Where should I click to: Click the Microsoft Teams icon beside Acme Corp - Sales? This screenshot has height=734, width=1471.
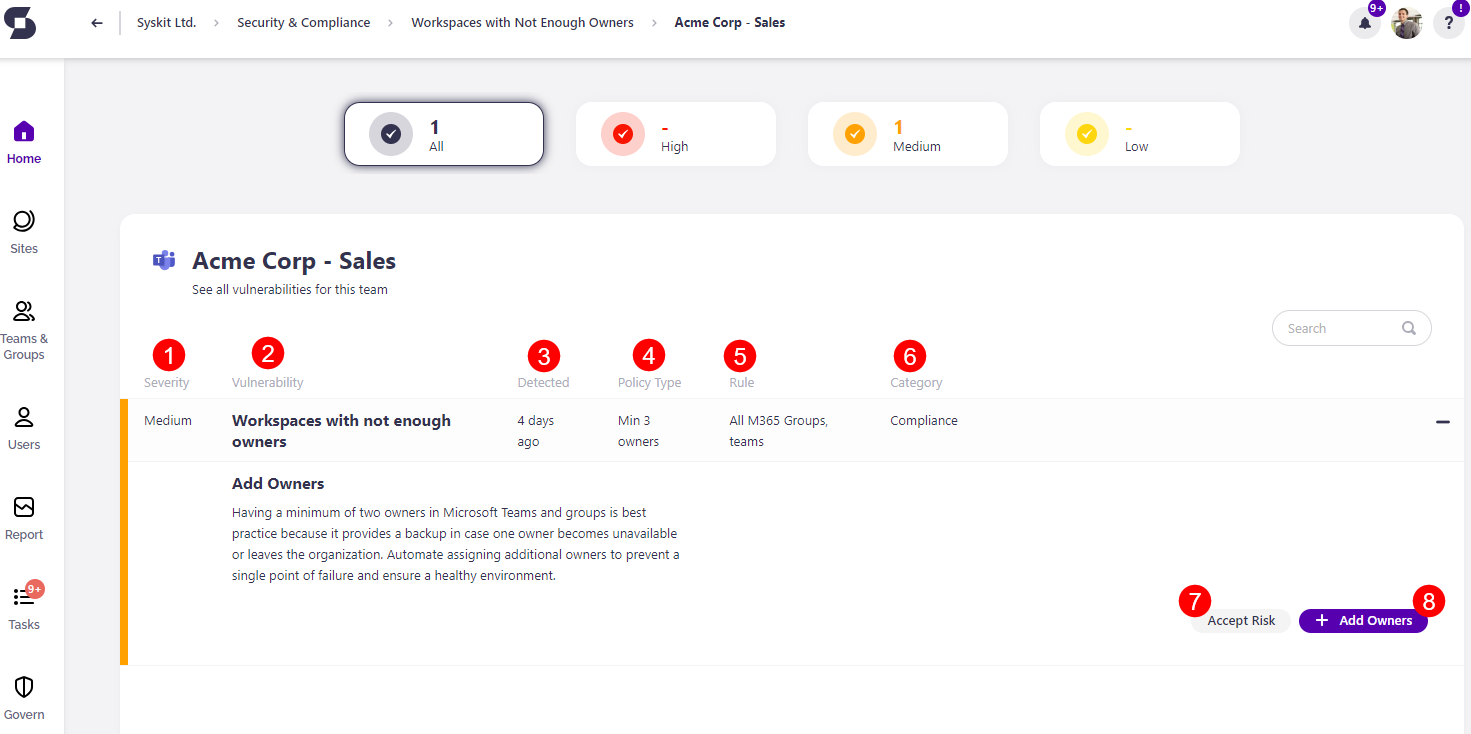(x=164, y=260)
